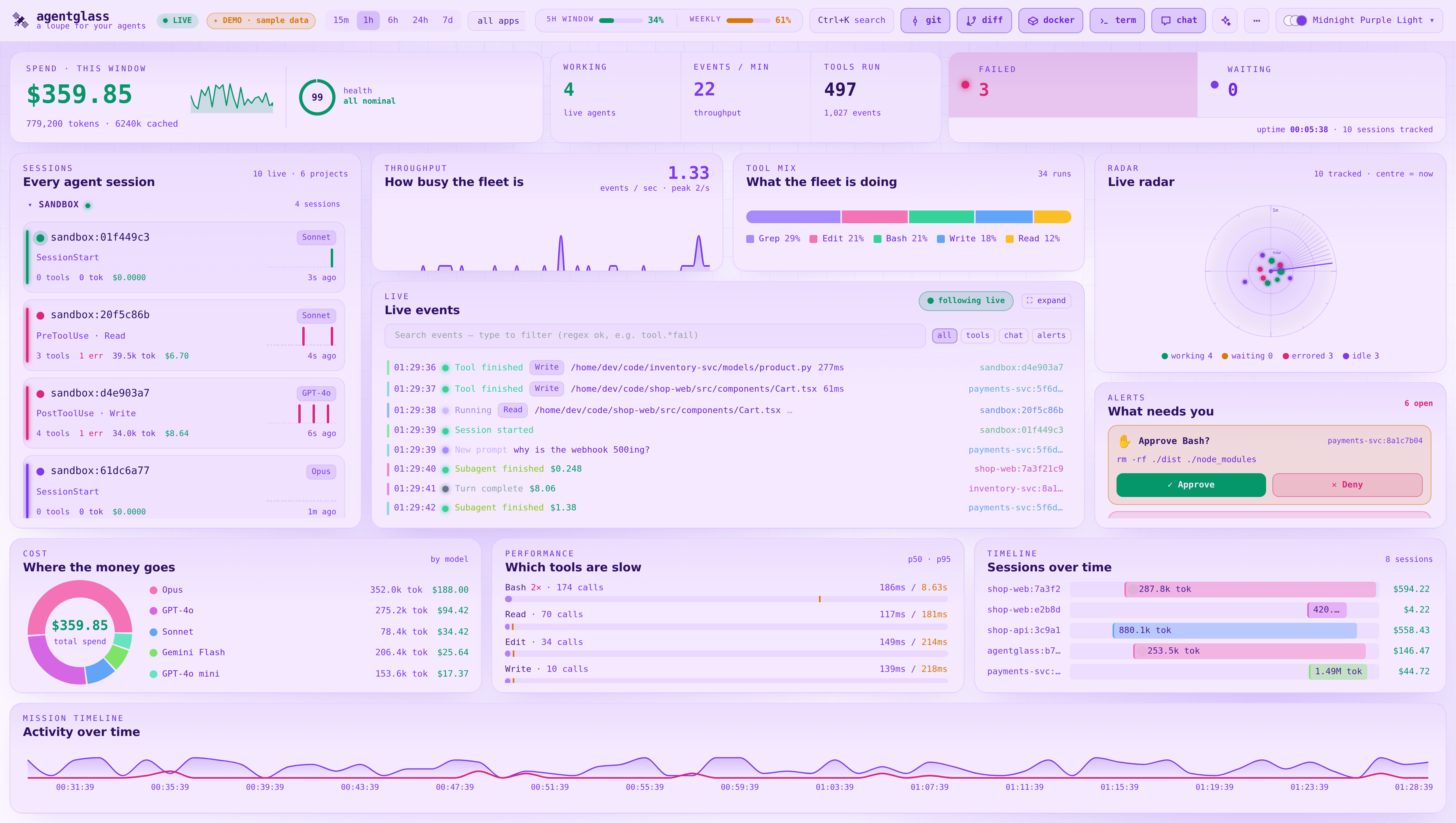This screenshot has height=823, width=1456.
Task: Select the 1h time range
Action: [368, 20]
